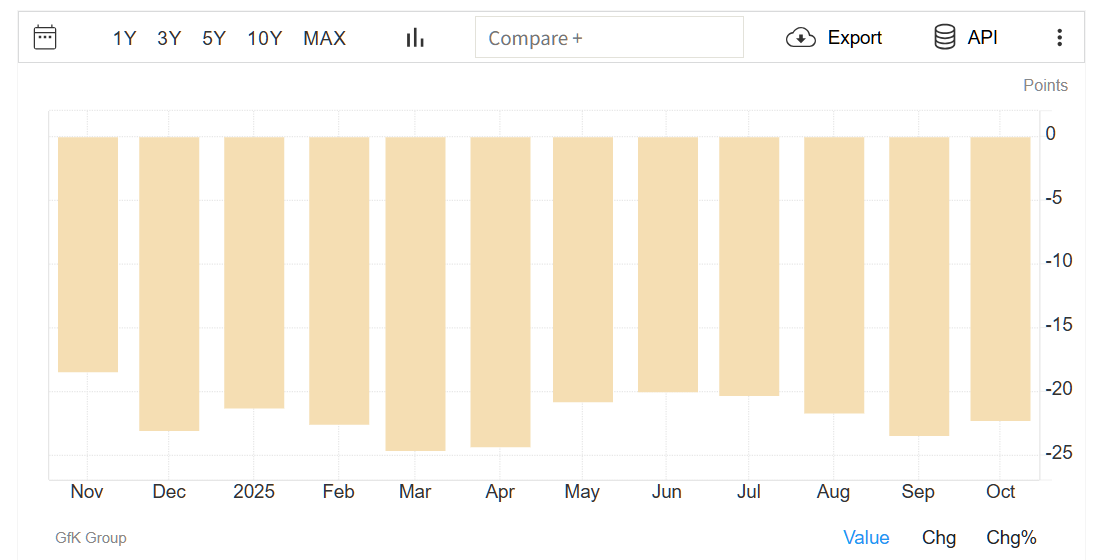
Task: Show MAX historical data range
Action: 324,38
